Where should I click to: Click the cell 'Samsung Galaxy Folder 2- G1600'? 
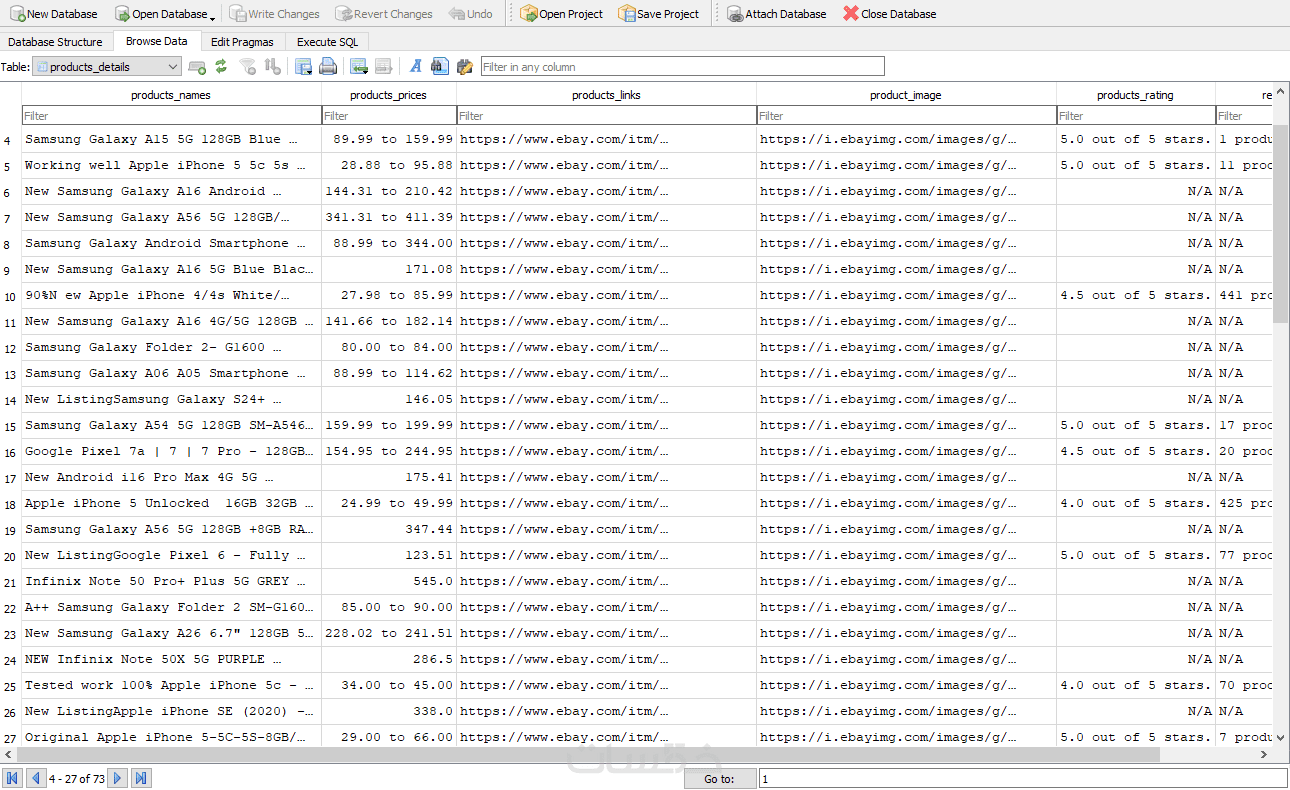point(171,348)
